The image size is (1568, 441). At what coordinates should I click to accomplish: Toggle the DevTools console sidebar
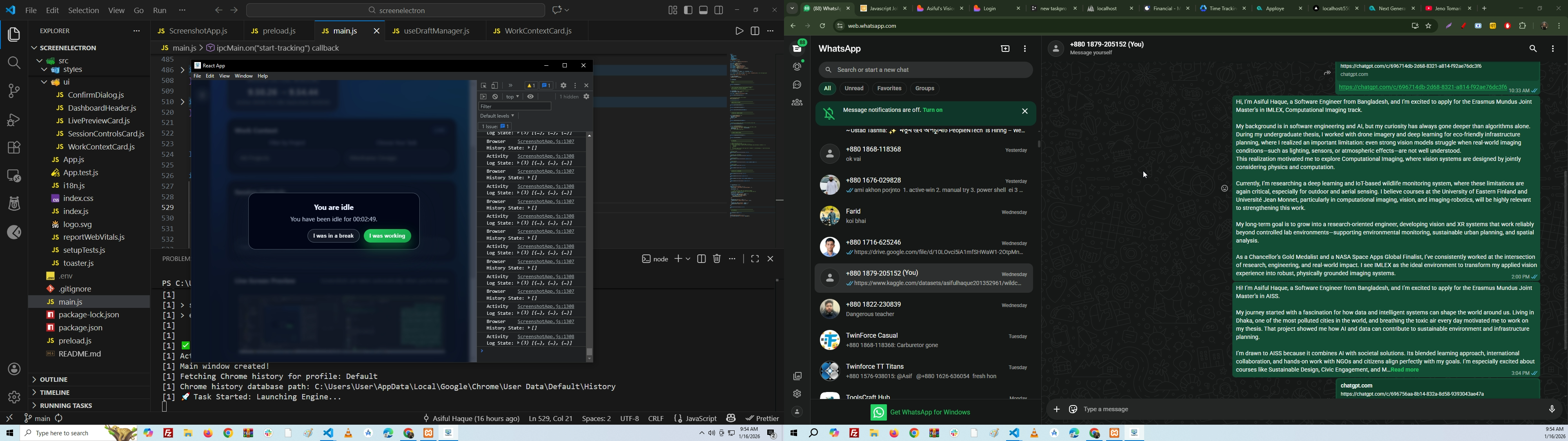(484, 97)
